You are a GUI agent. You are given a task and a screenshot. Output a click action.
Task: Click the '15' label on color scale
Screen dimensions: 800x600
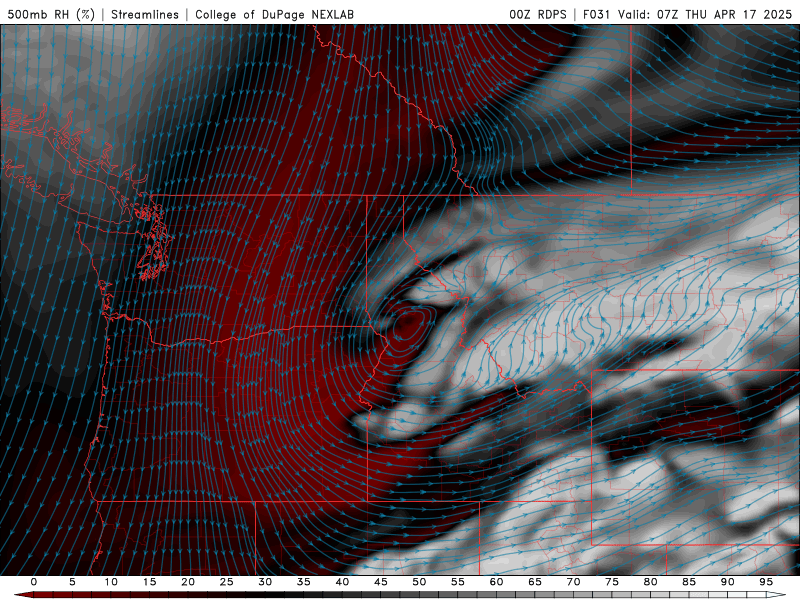click(149, 582)
